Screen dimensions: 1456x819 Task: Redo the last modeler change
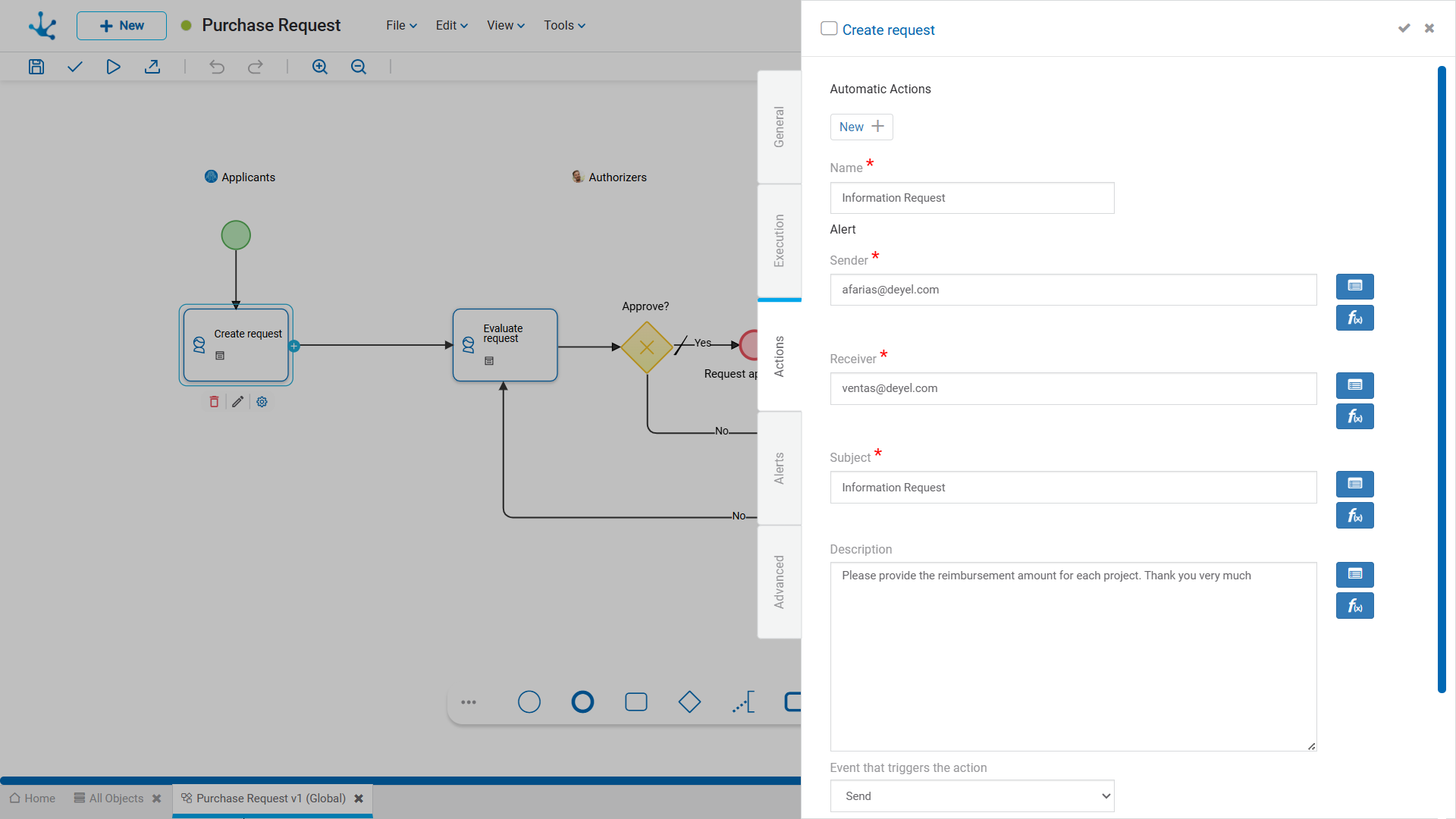coord(256,67)
